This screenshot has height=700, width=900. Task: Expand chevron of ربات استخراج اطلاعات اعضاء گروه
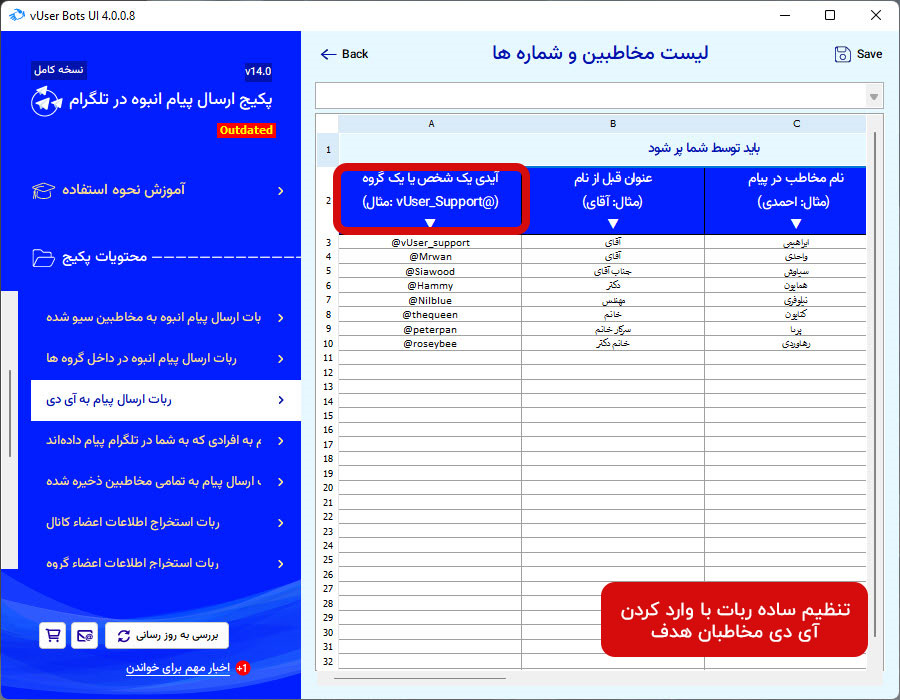pos(281,563)
